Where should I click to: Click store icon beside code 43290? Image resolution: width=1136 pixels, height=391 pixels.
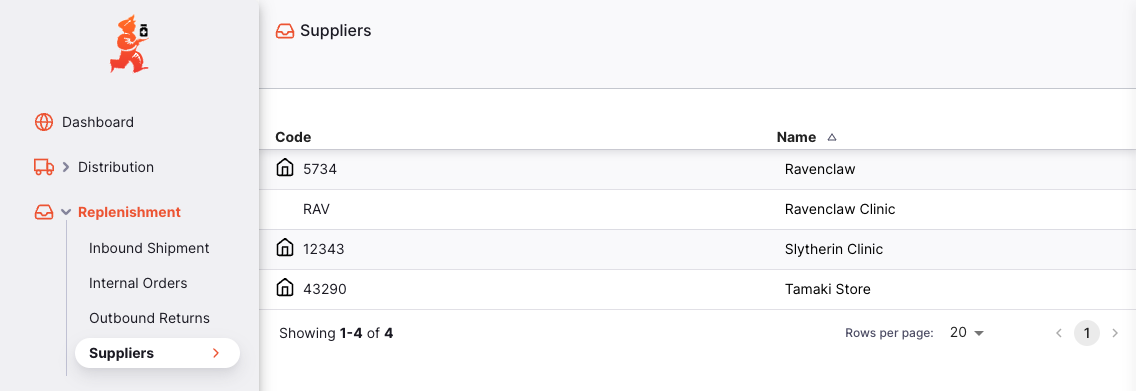point(285,287)
